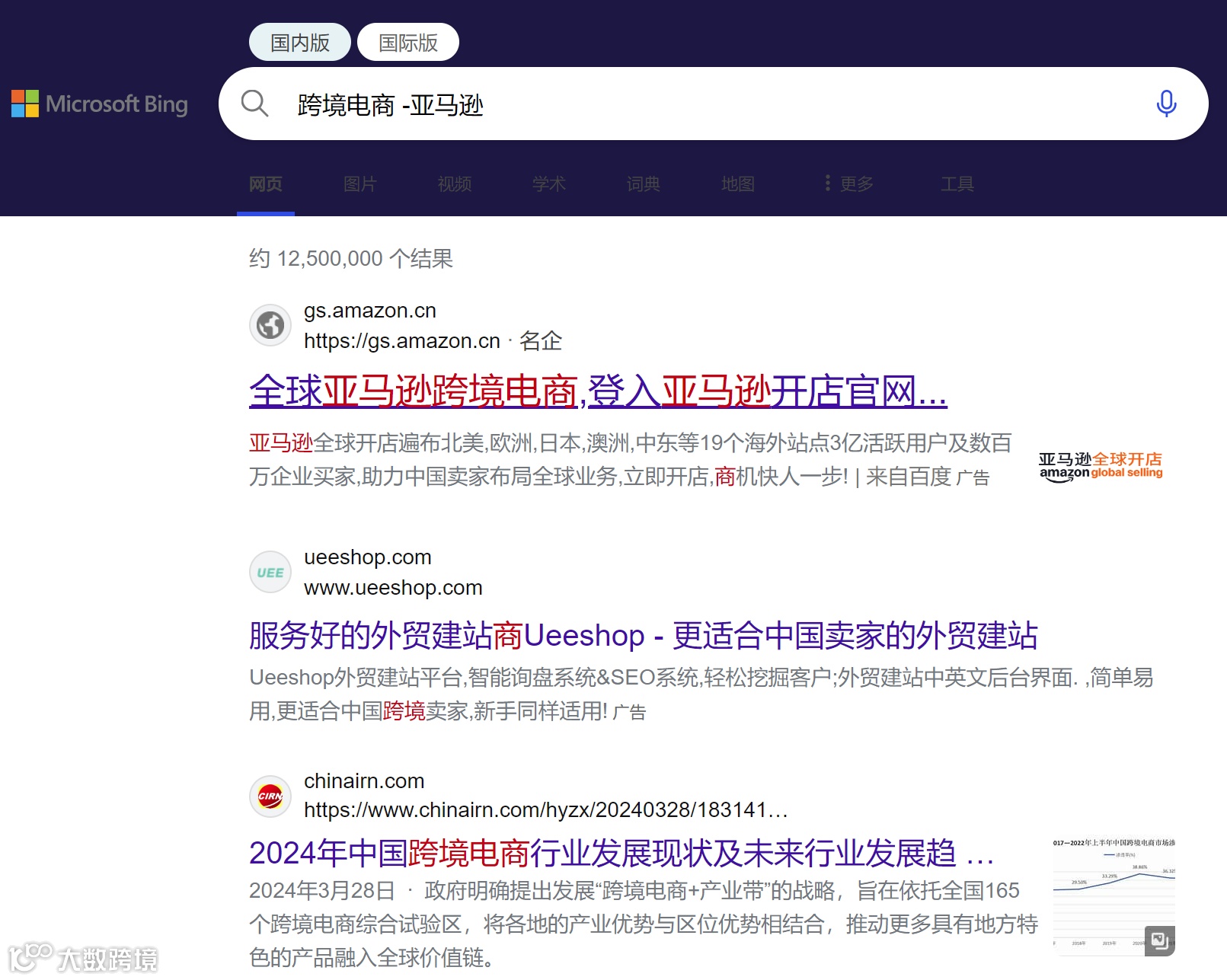Click the amazon global selling logo image
1227x980 pixels.
tap(1101, 465)
